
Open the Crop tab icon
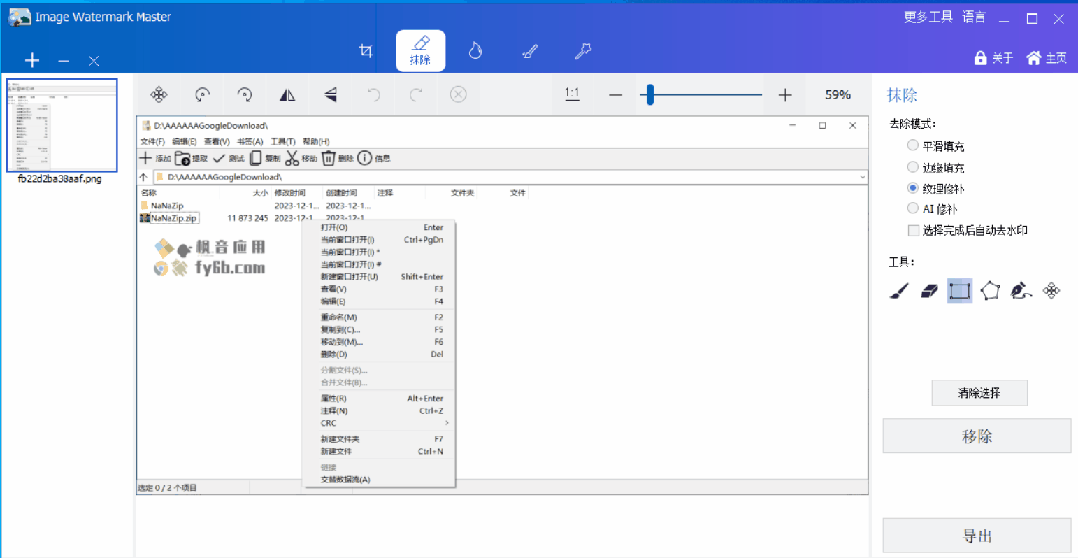[366, 51]
